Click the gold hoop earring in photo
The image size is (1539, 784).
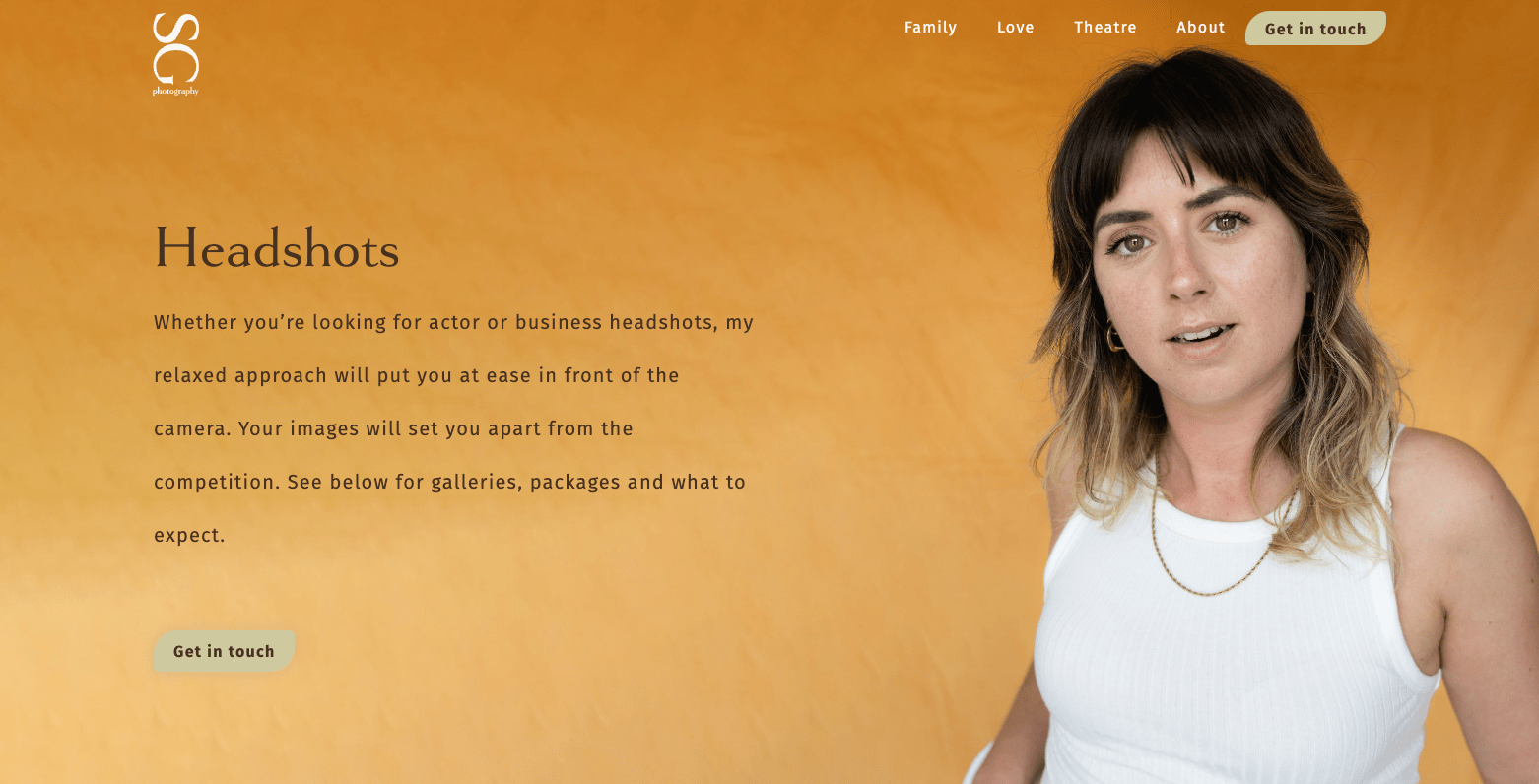coord(1114,338)
